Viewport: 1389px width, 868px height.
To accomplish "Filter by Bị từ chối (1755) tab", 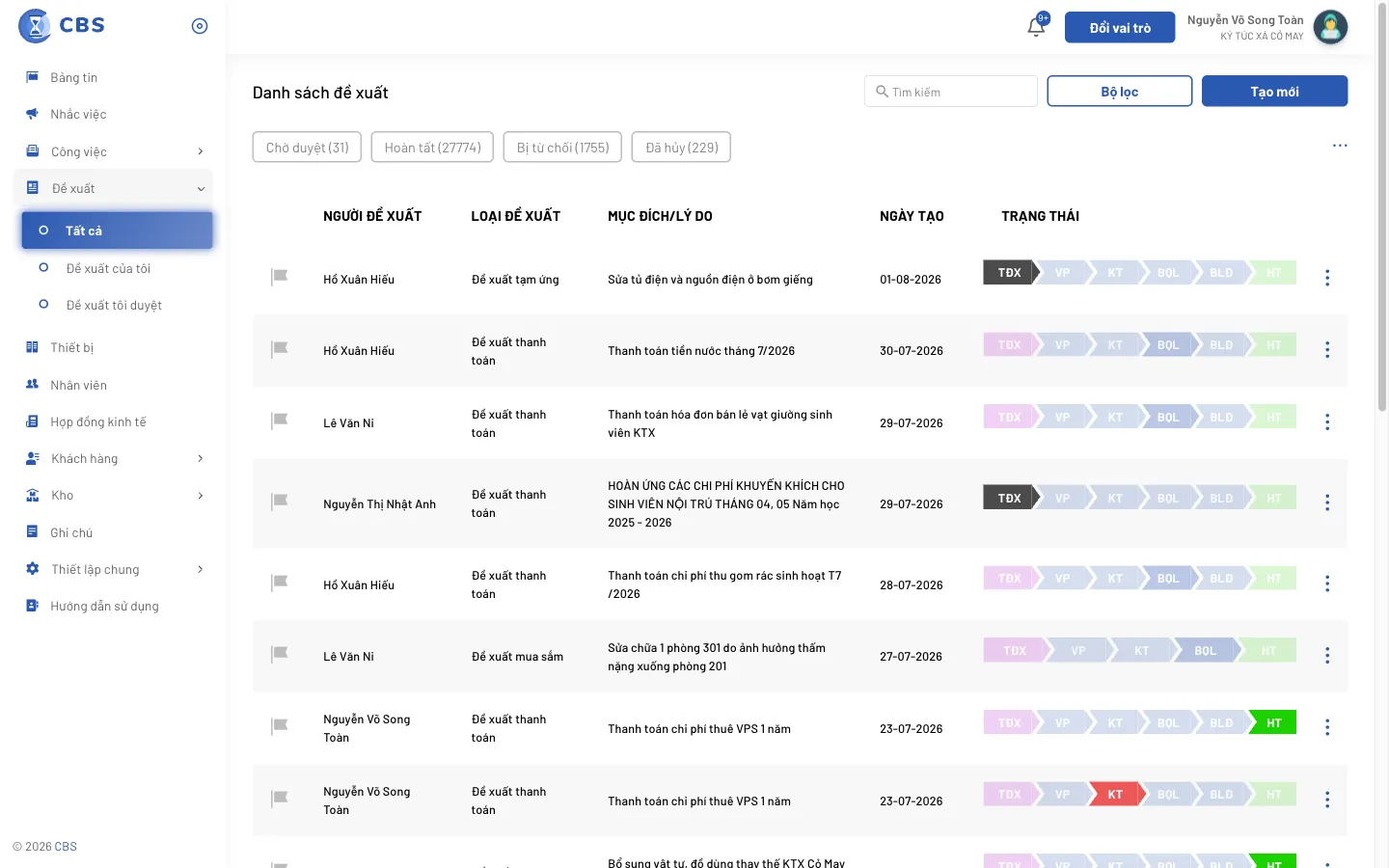I will 562,148.
